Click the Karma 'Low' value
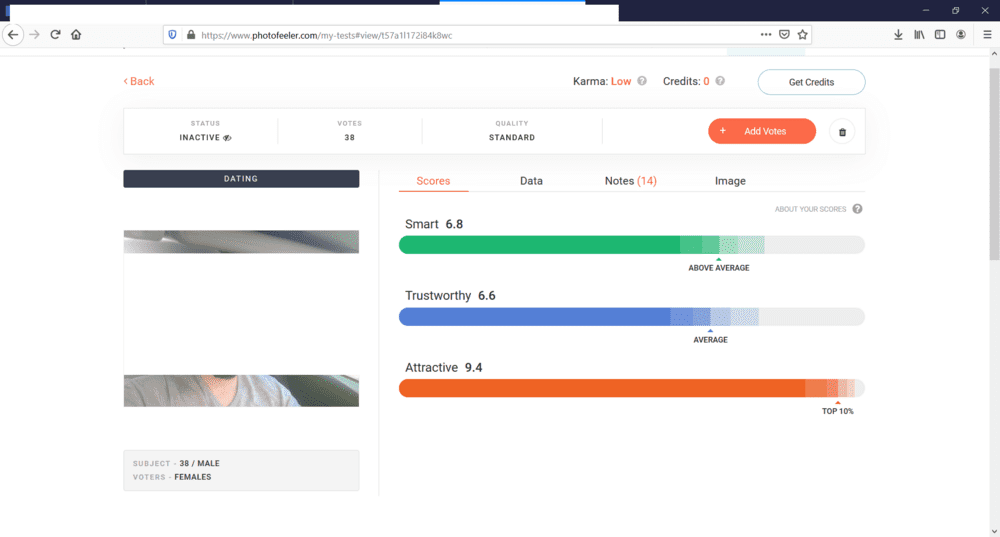The width and height of the screenshot is (1000, 537). tap(621, 81)
